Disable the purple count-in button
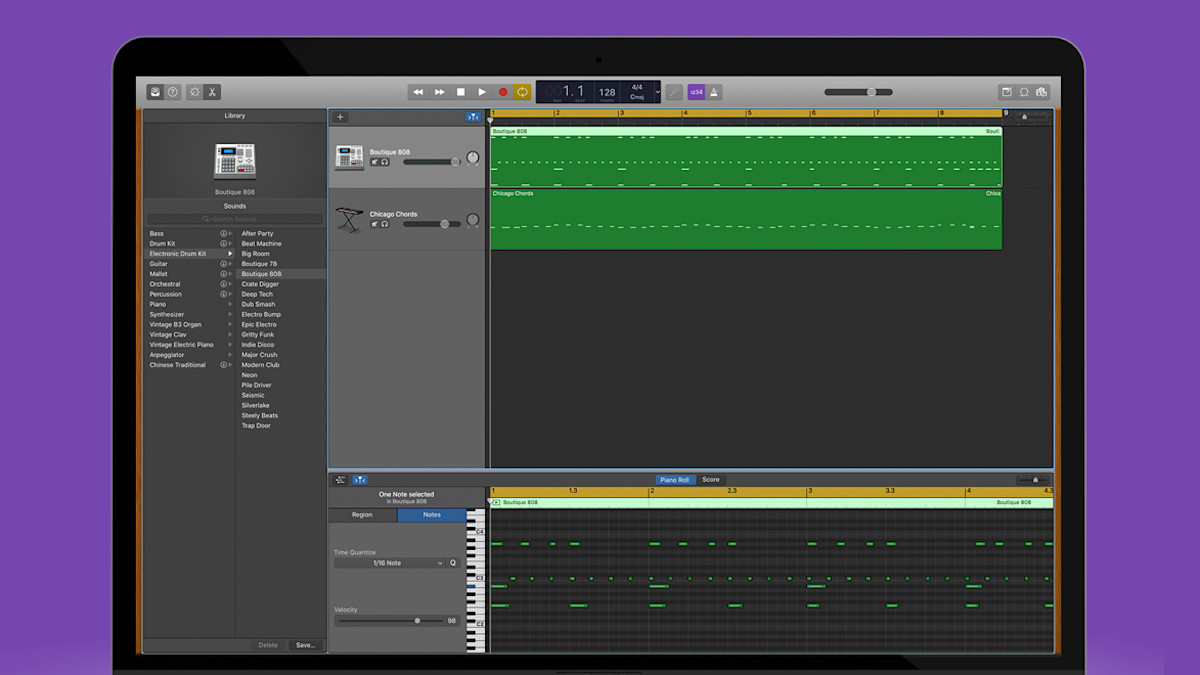Screen dimensions: 1200x675 pos(696,92)
